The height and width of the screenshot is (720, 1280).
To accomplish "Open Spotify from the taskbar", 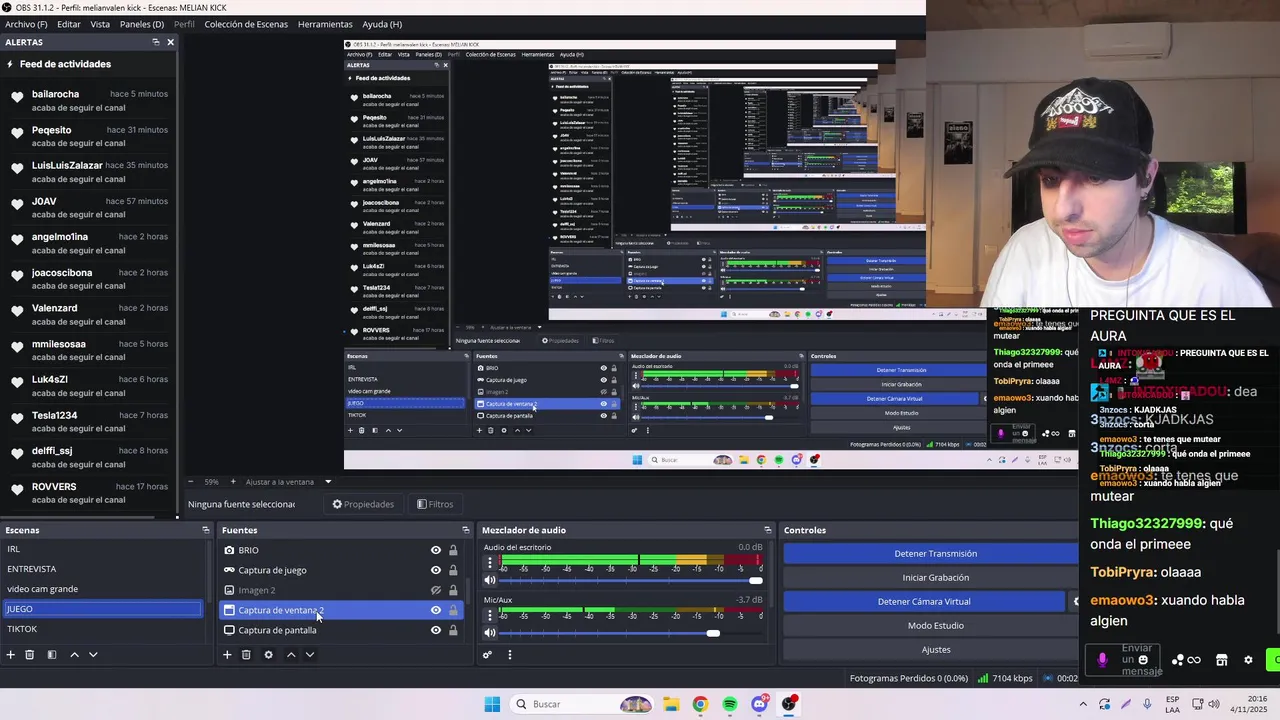I will (730, 704).
